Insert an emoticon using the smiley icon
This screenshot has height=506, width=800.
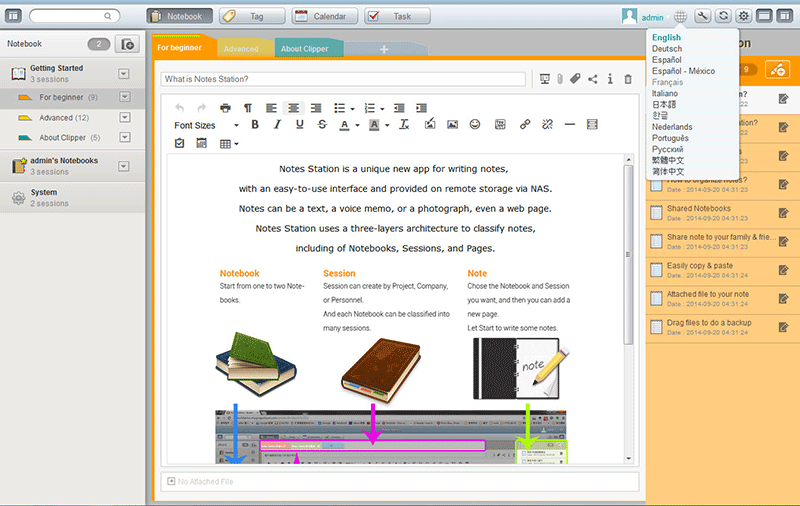click(475, 125)
